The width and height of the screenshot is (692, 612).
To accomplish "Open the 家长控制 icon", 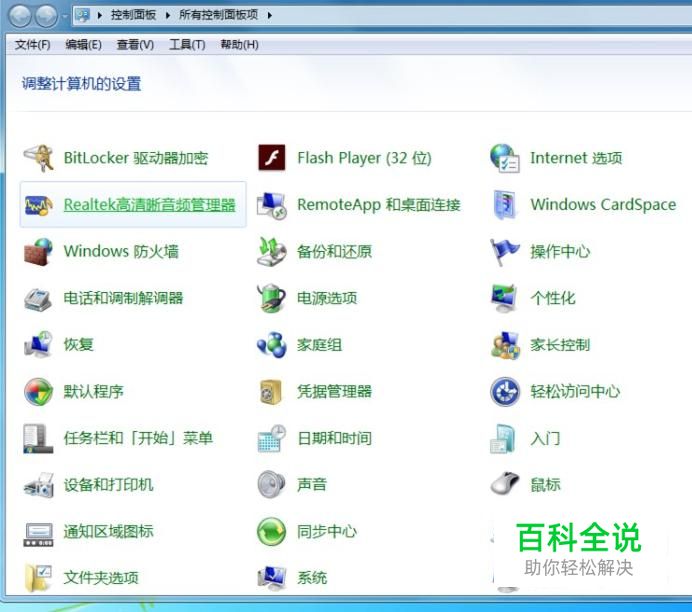I will (504, 345).
